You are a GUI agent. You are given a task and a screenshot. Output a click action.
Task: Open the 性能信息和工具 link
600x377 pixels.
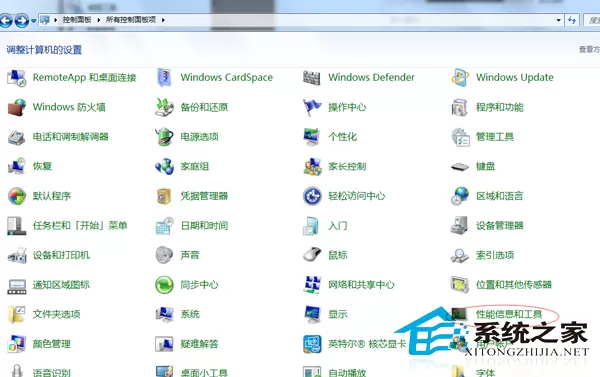[509, 314]
